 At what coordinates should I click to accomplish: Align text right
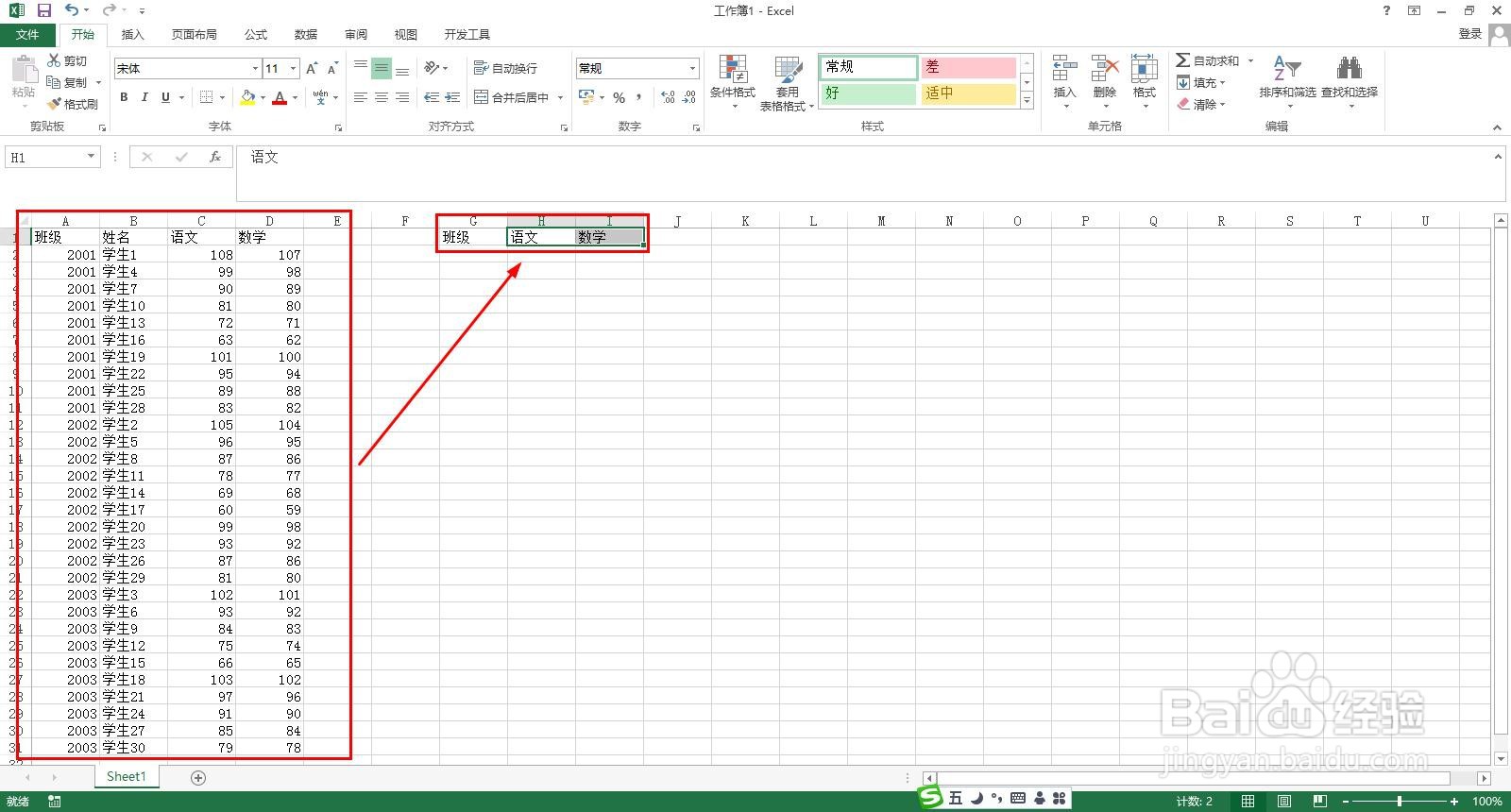[402, 97]
